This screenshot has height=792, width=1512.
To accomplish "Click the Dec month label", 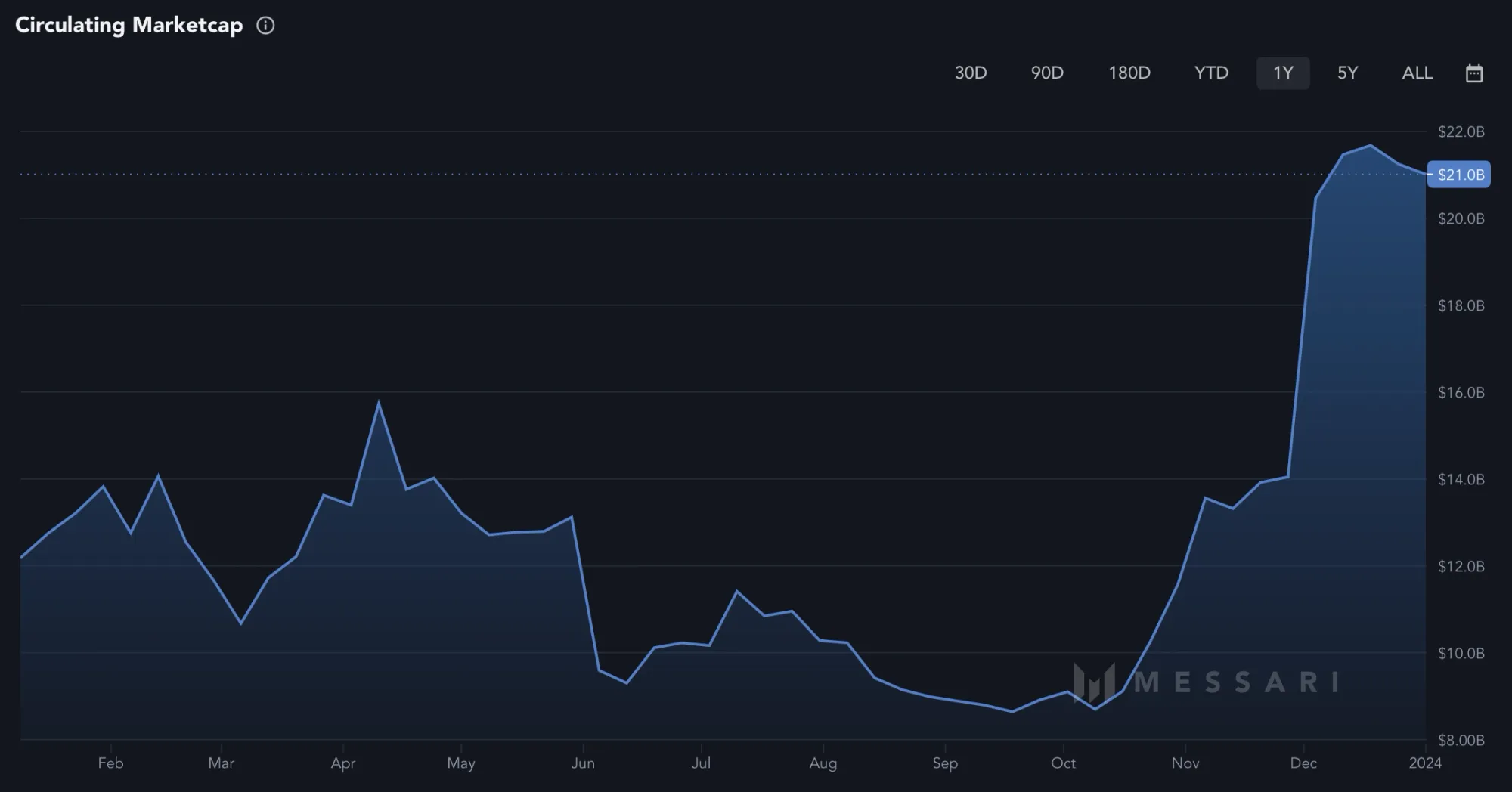I will point(1303,763).
